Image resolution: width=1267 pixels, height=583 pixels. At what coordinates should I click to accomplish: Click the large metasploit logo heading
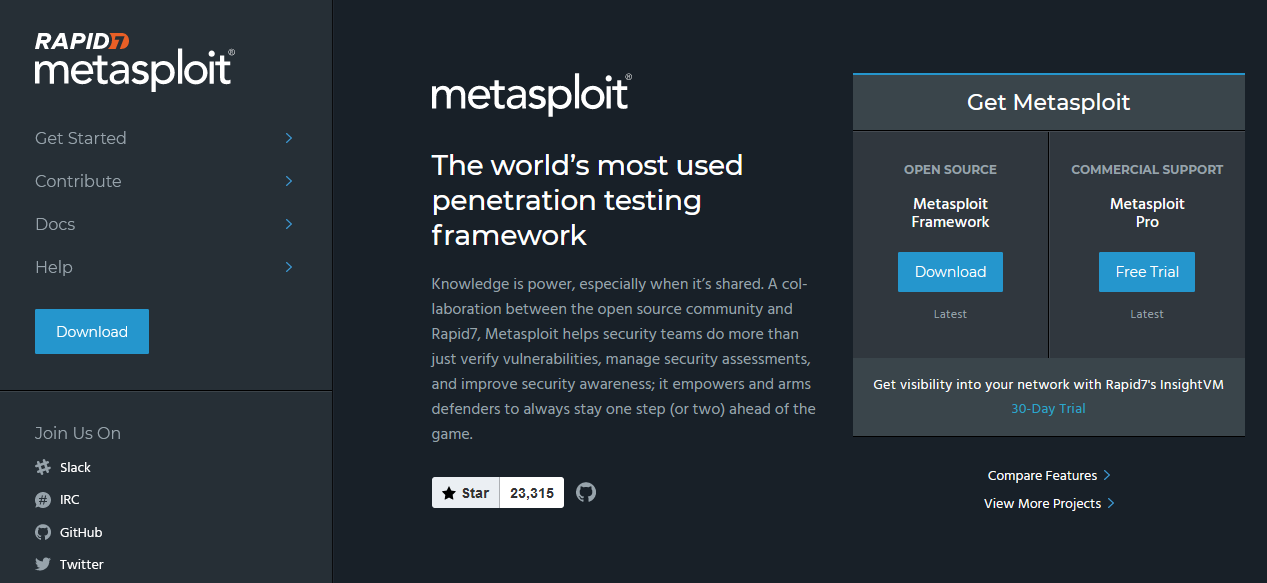point(531,95)
